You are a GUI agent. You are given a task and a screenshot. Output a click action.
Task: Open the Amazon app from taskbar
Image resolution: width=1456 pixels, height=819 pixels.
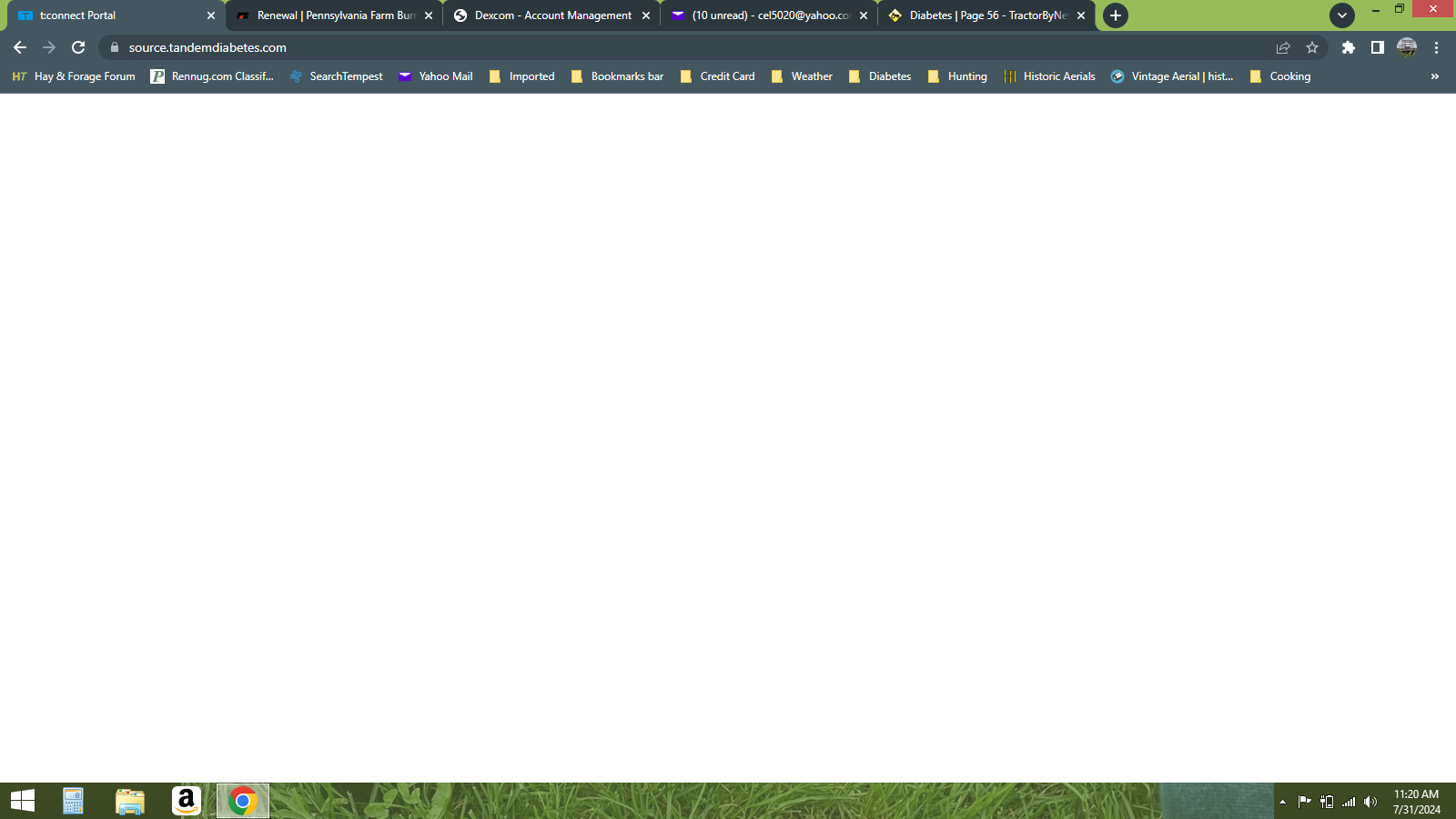[186, 801]
